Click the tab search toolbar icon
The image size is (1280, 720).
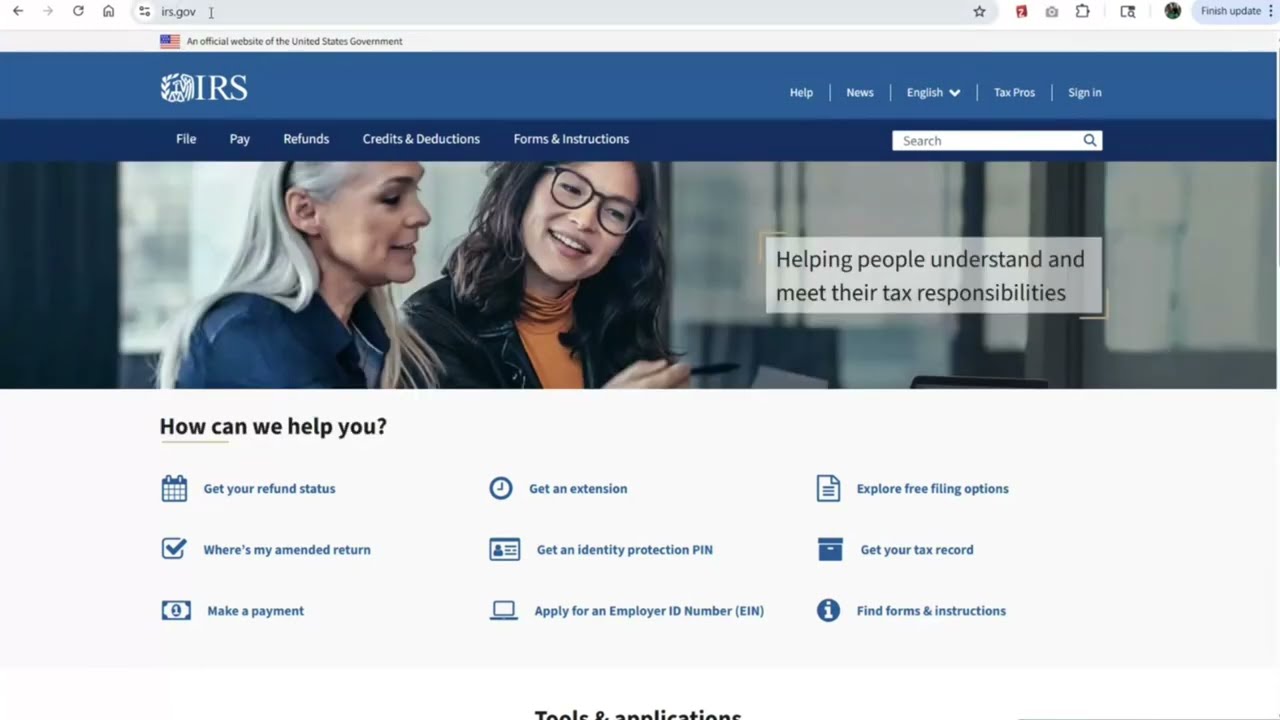click(1128, 11)
